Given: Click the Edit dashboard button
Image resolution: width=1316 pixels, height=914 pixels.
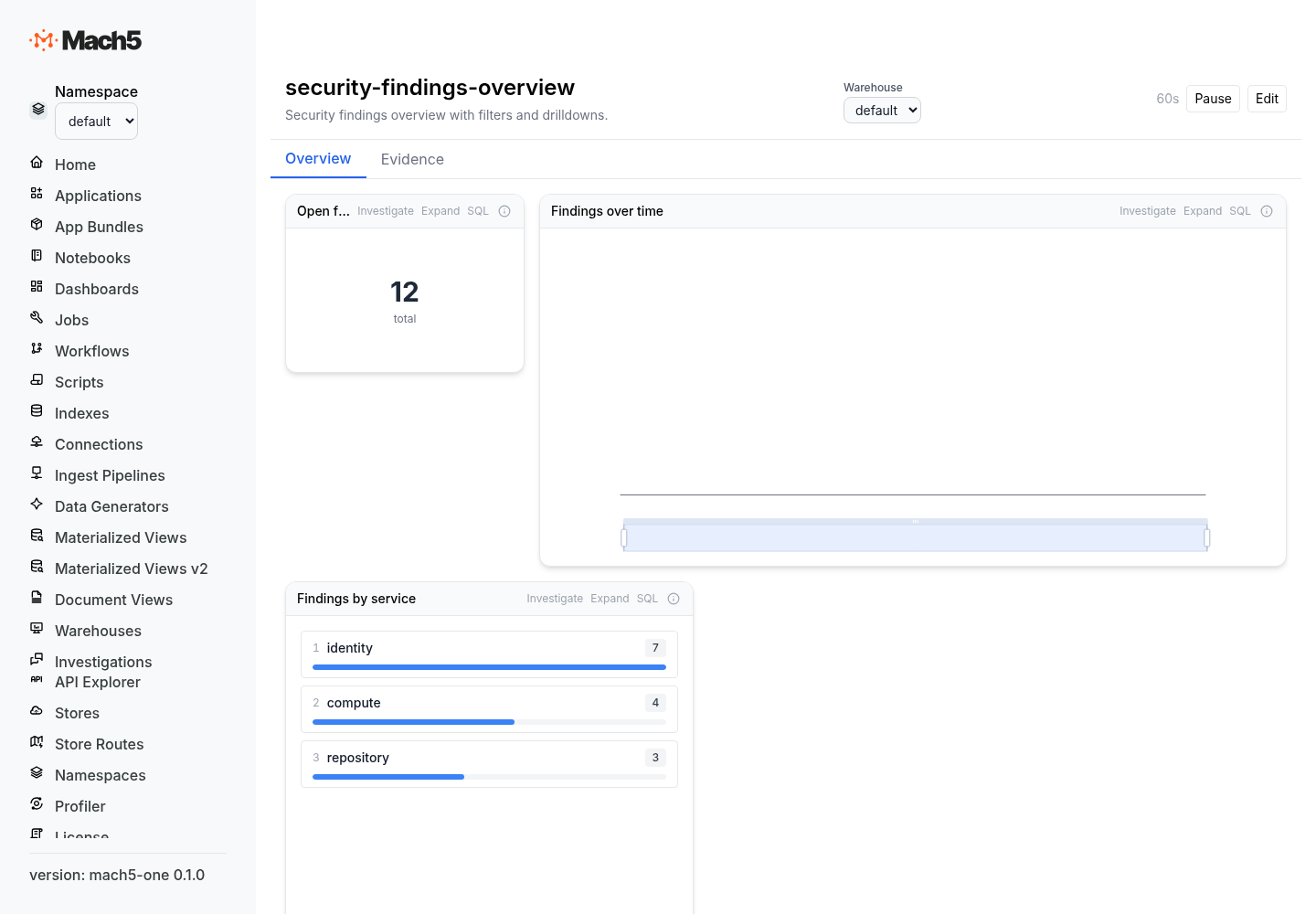Looking at the screenshot, I should point(1267,99).
